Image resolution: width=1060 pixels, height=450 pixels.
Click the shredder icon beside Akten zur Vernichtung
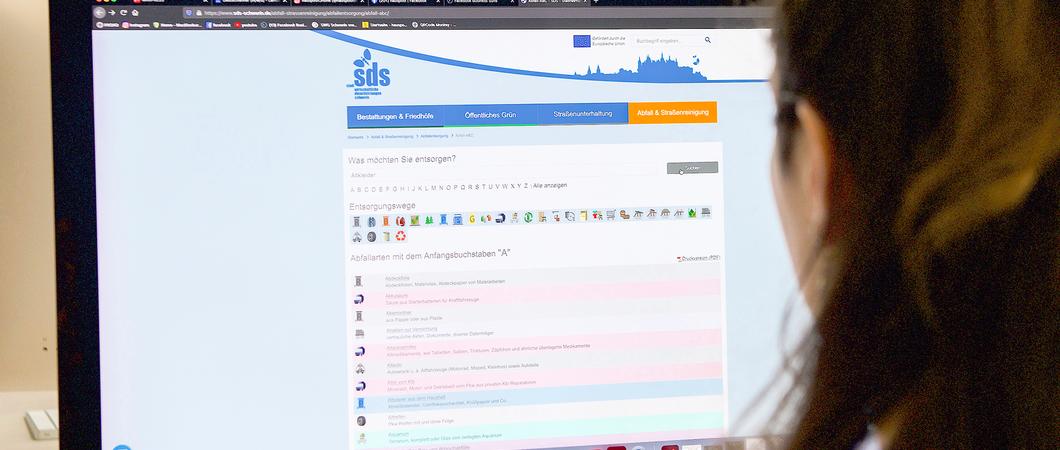click(360, 333)
